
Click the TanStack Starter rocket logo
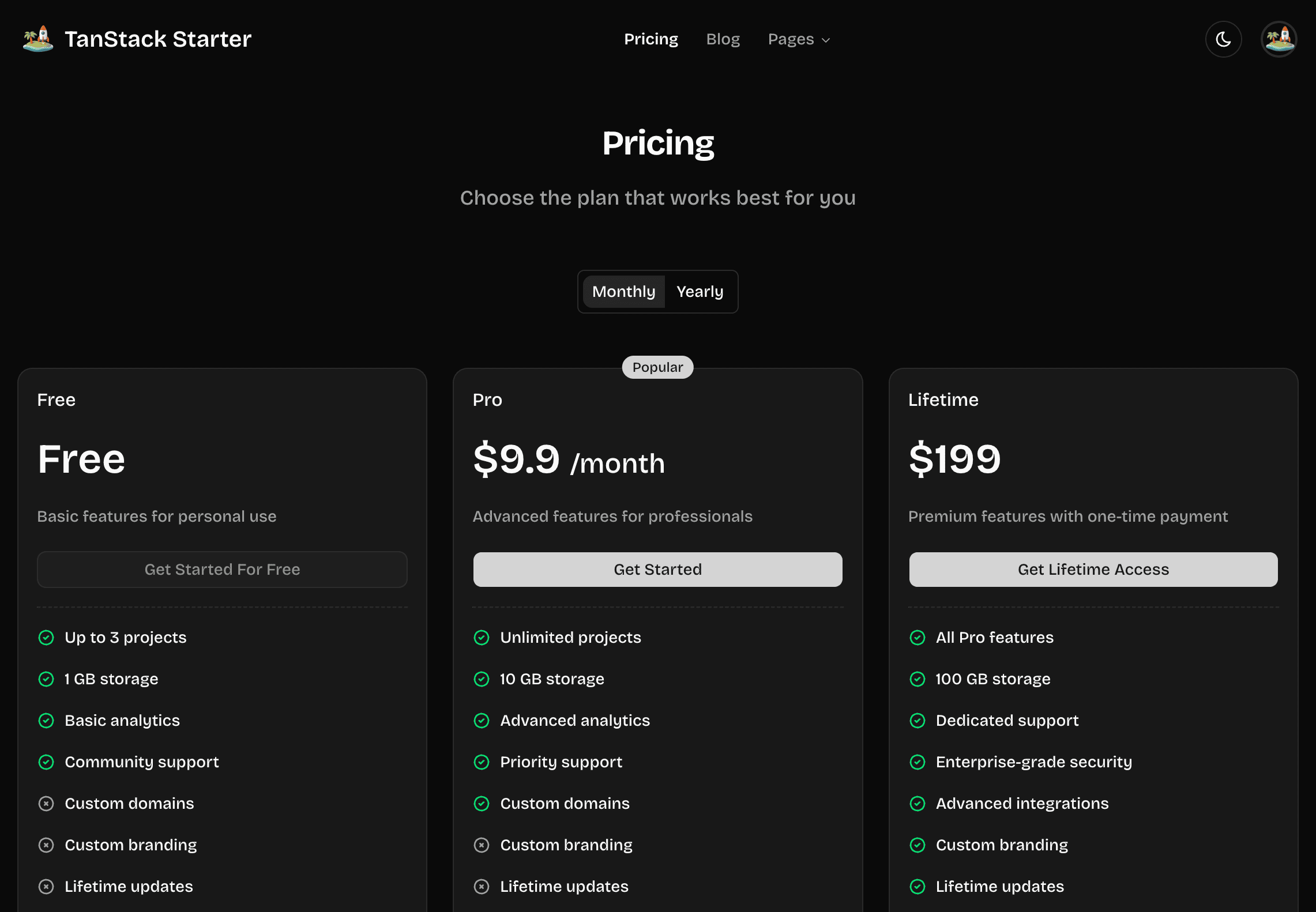pos(37,39)
